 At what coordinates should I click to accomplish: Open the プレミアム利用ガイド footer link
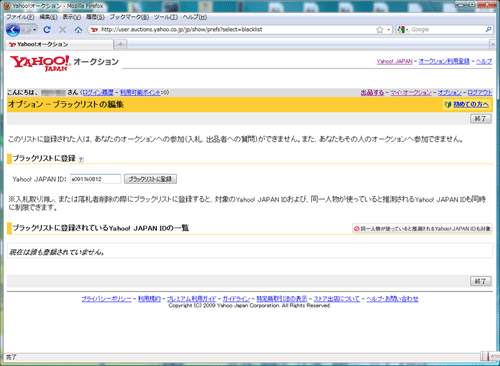[x=191, y=299]
